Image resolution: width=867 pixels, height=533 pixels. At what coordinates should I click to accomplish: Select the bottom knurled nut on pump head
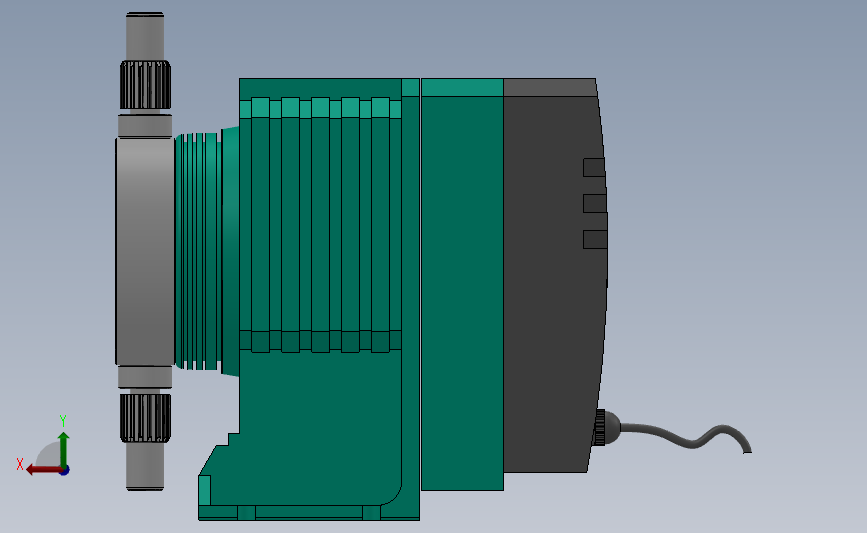coord(145,418)
